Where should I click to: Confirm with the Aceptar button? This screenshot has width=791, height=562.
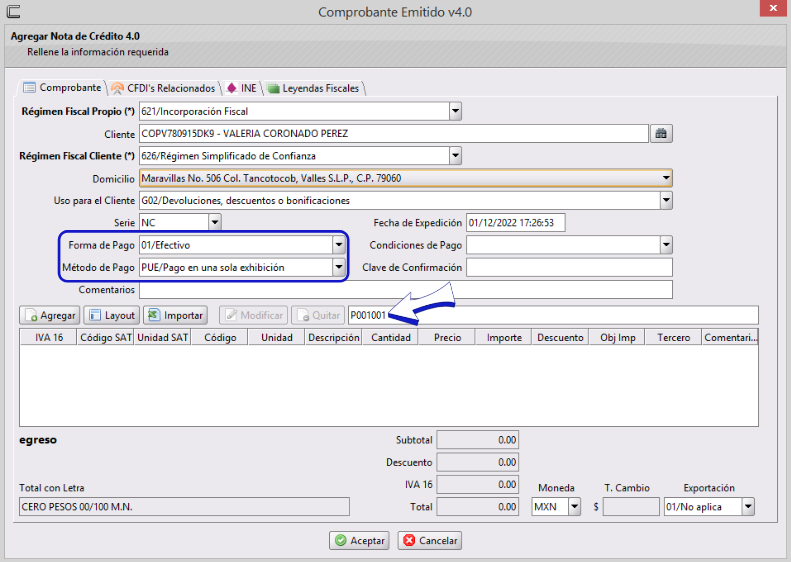[360, 540]
